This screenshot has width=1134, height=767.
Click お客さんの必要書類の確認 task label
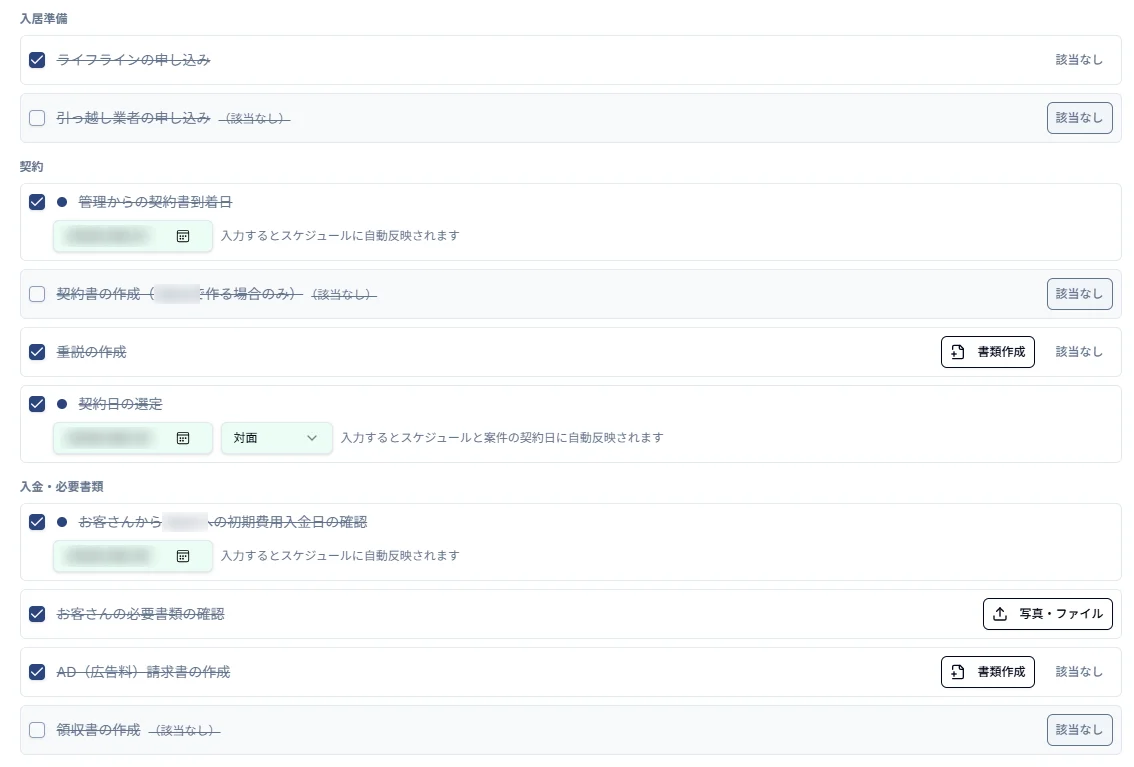pos(140,614)
